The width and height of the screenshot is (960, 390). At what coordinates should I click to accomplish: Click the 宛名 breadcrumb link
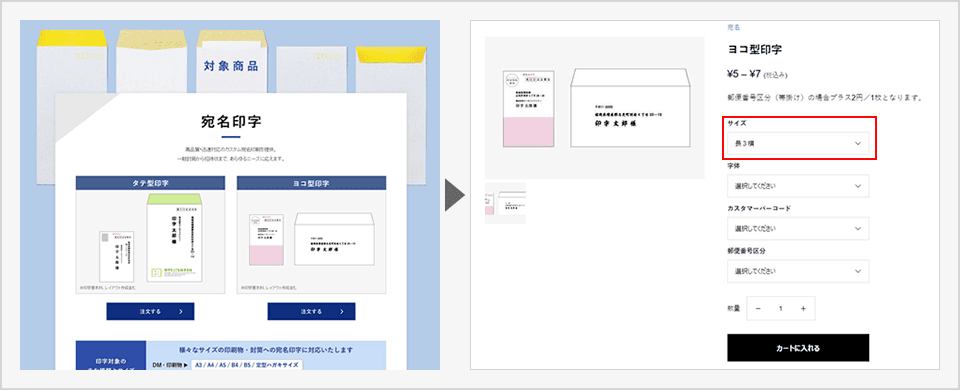click(733, 27)
